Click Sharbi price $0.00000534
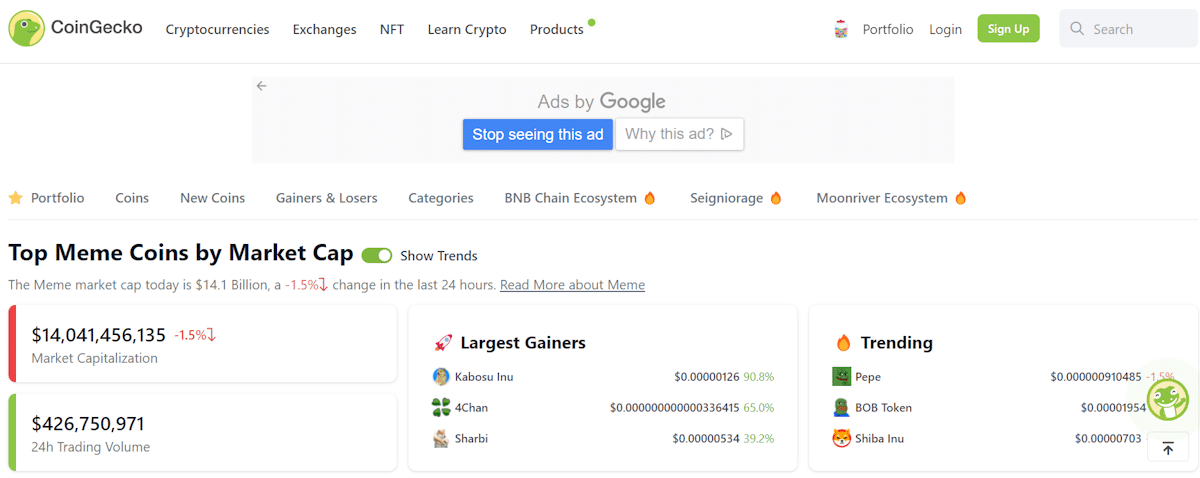This screenshot has height=478, width=1200. (706, 438)
